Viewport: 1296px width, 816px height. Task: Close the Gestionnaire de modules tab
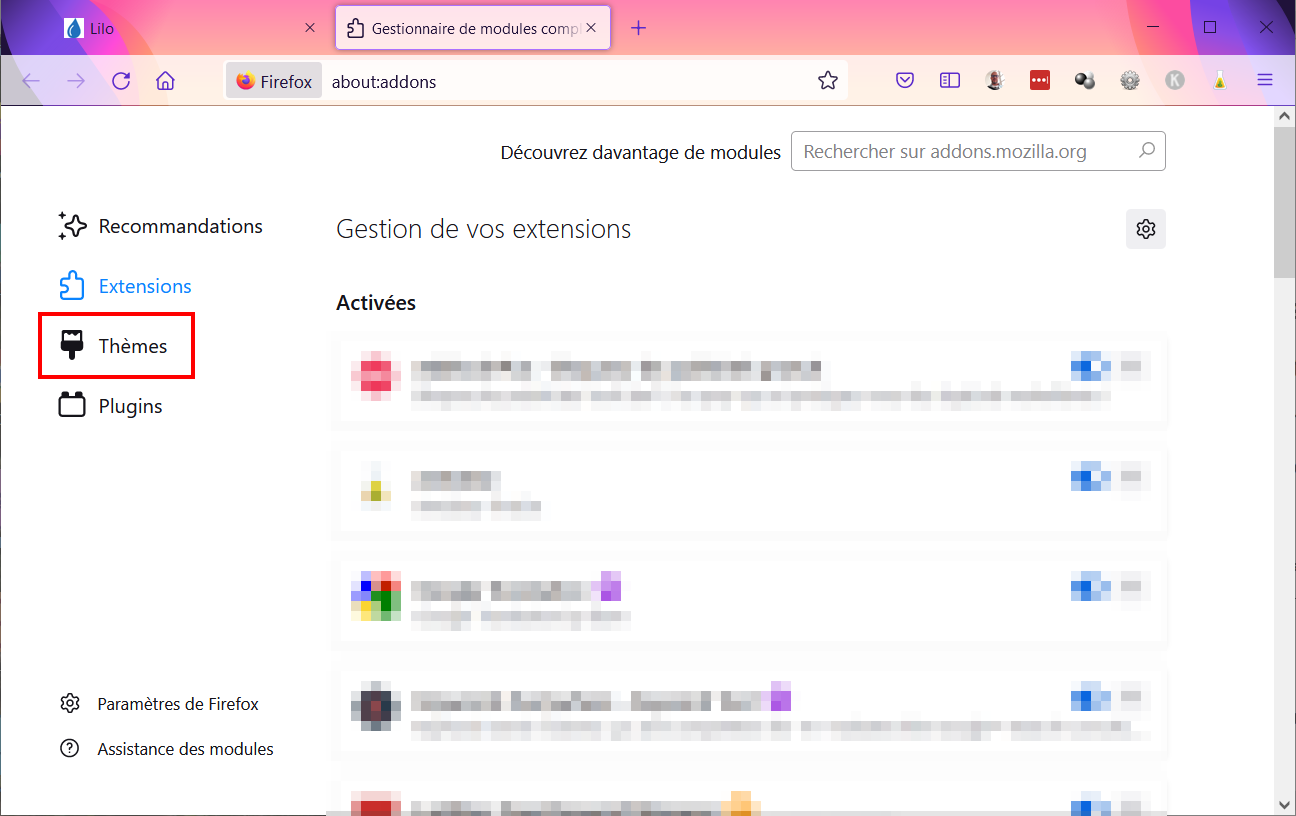[592, 28]
